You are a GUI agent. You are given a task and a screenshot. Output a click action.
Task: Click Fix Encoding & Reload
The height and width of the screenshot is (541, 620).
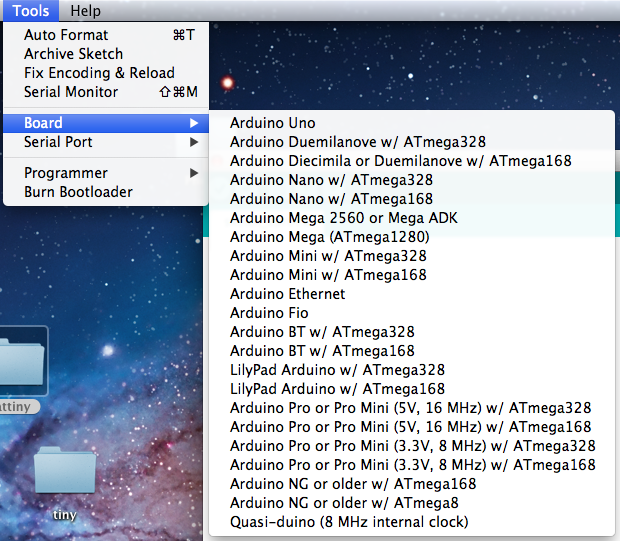point(106,73)
